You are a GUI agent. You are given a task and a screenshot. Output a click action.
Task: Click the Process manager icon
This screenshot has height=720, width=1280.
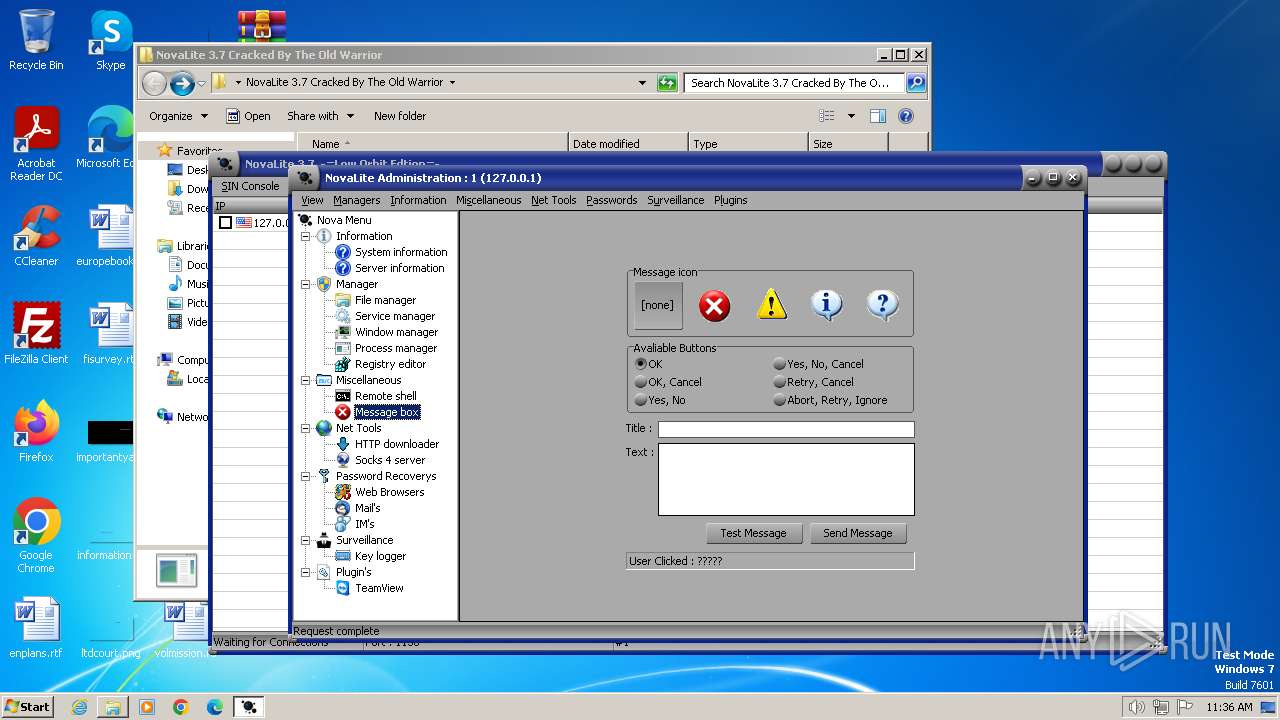click(343, 348)
